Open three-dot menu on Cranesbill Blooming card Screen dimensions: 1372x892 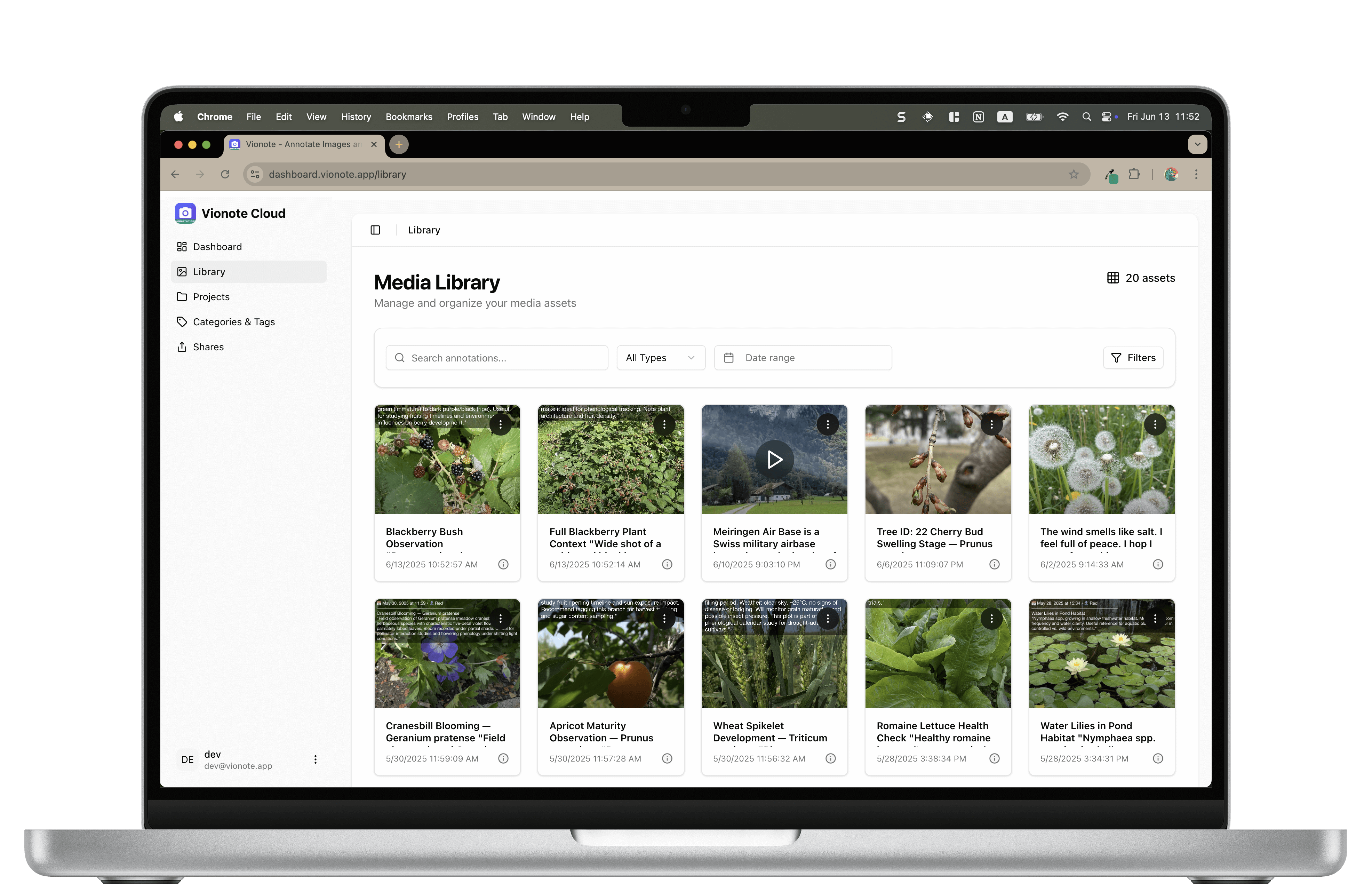[500, 619]
